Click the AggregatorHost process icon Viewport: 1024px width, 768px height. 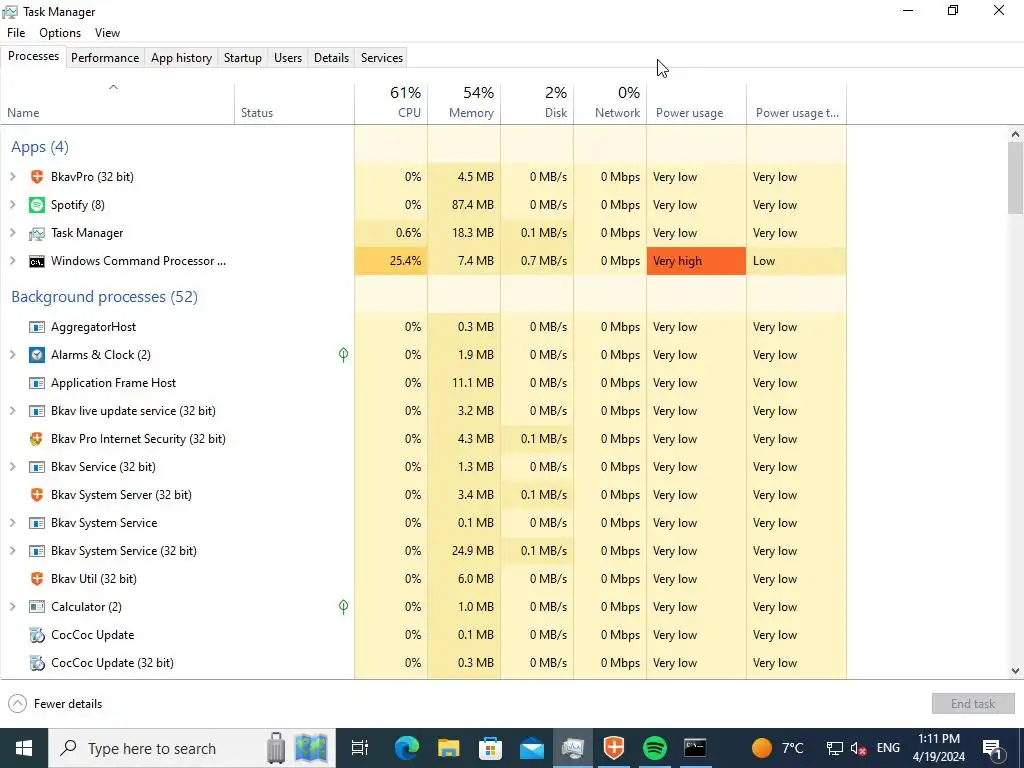coord(37,327)
